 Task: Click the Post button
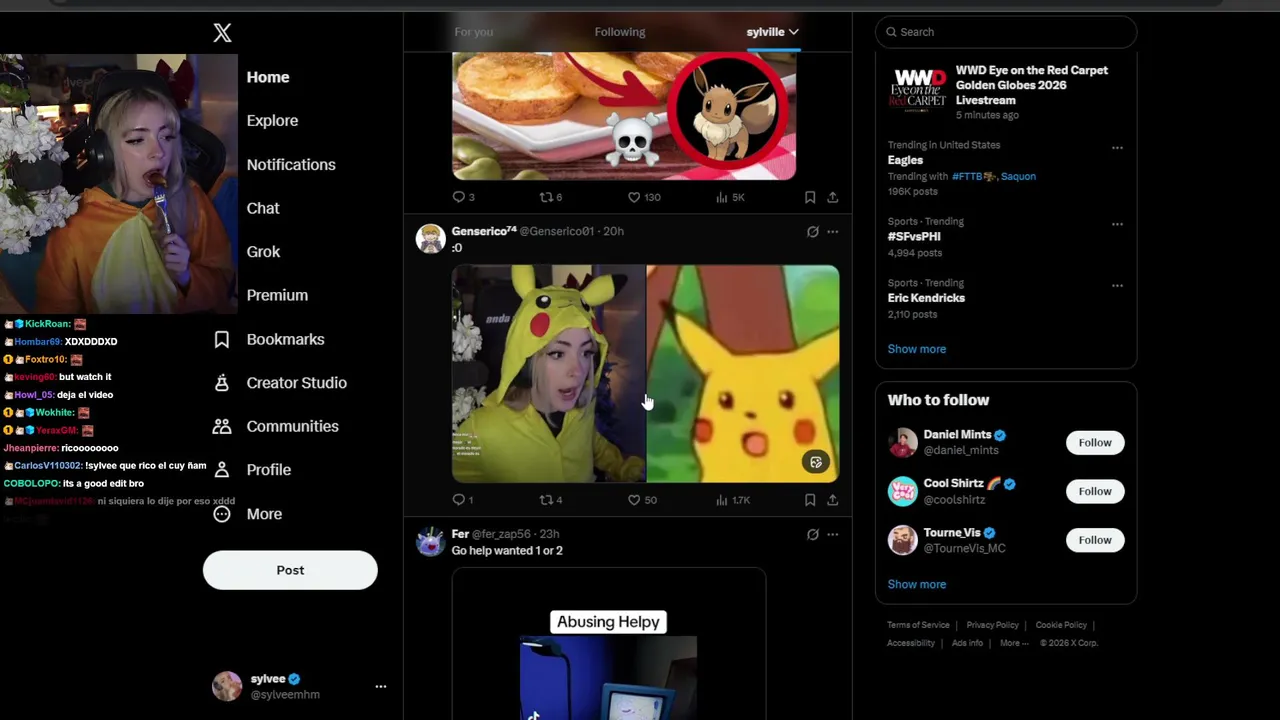pyautogui.click(x=290, y=570)
